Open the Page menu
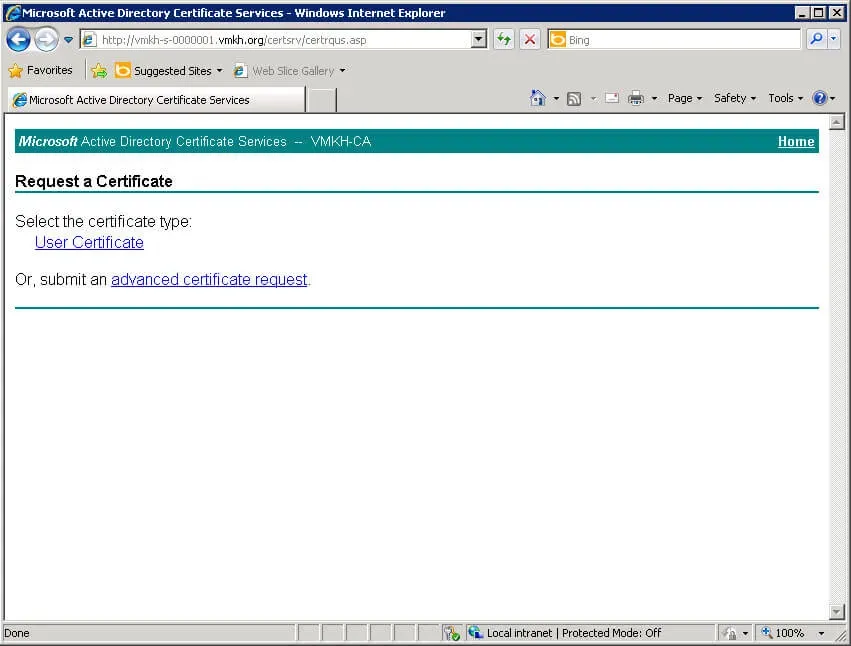Image resolution: width=851 pixels, height=646 pixels. tap(685, 98)
